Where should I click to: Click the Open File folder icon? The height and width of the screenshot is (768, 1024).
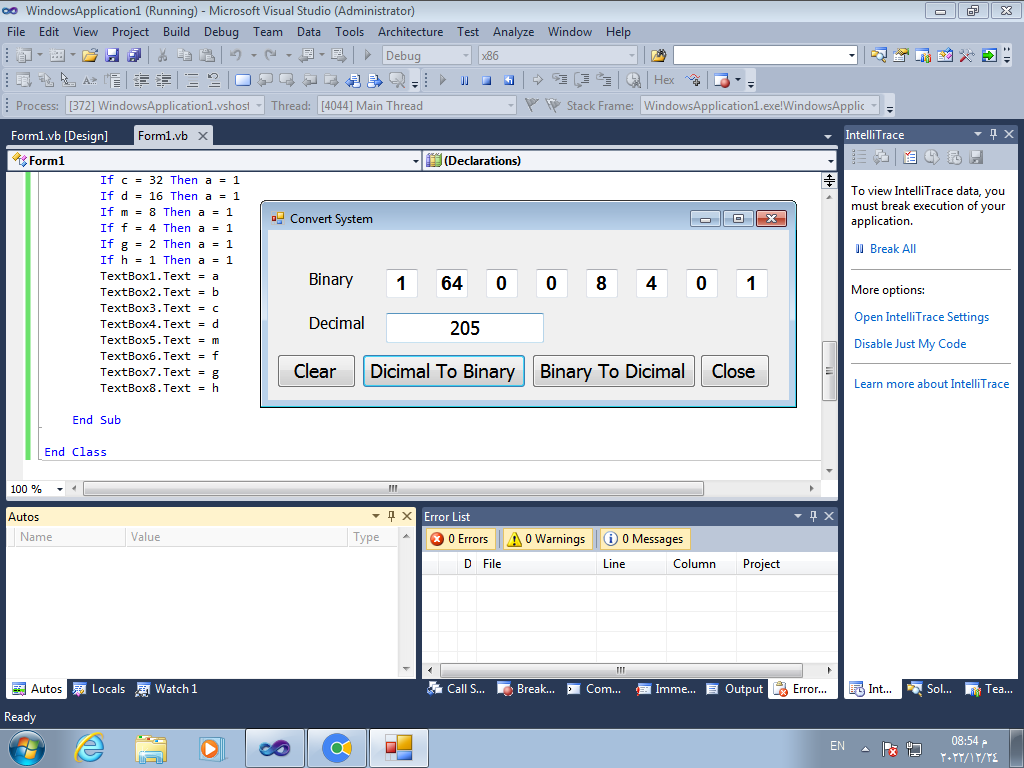(x=90, y=55)
